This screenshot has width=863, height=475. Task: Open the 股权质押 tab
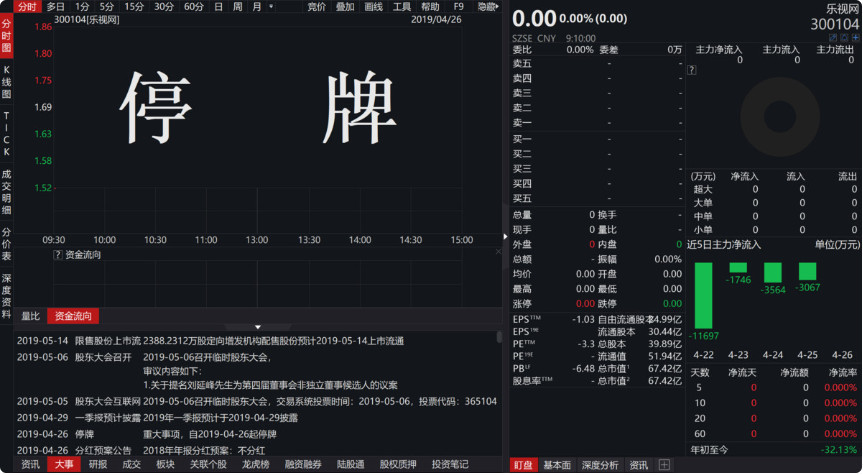point(398,465)
